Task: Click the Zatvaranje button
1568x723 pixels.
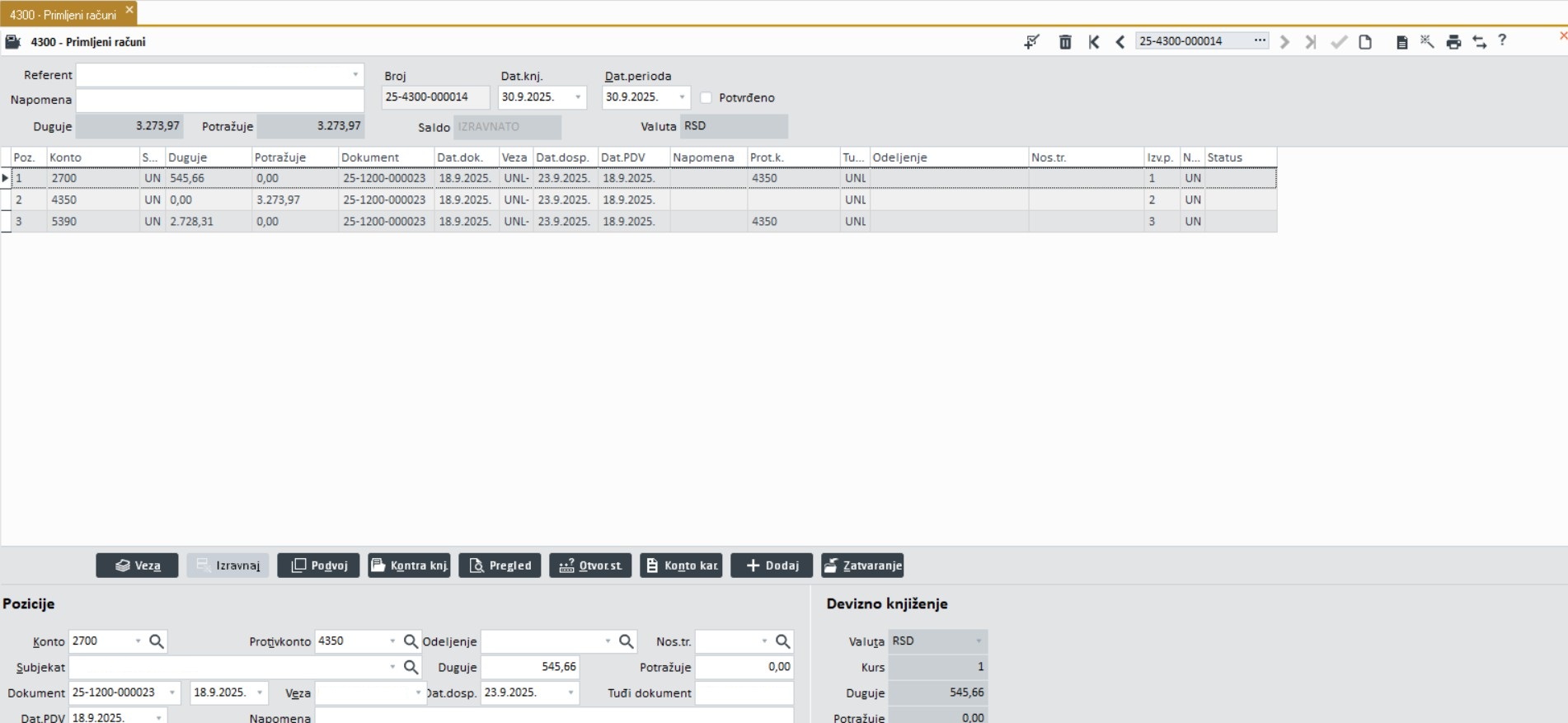Action: pyautogui.click(x=862, y=566)
